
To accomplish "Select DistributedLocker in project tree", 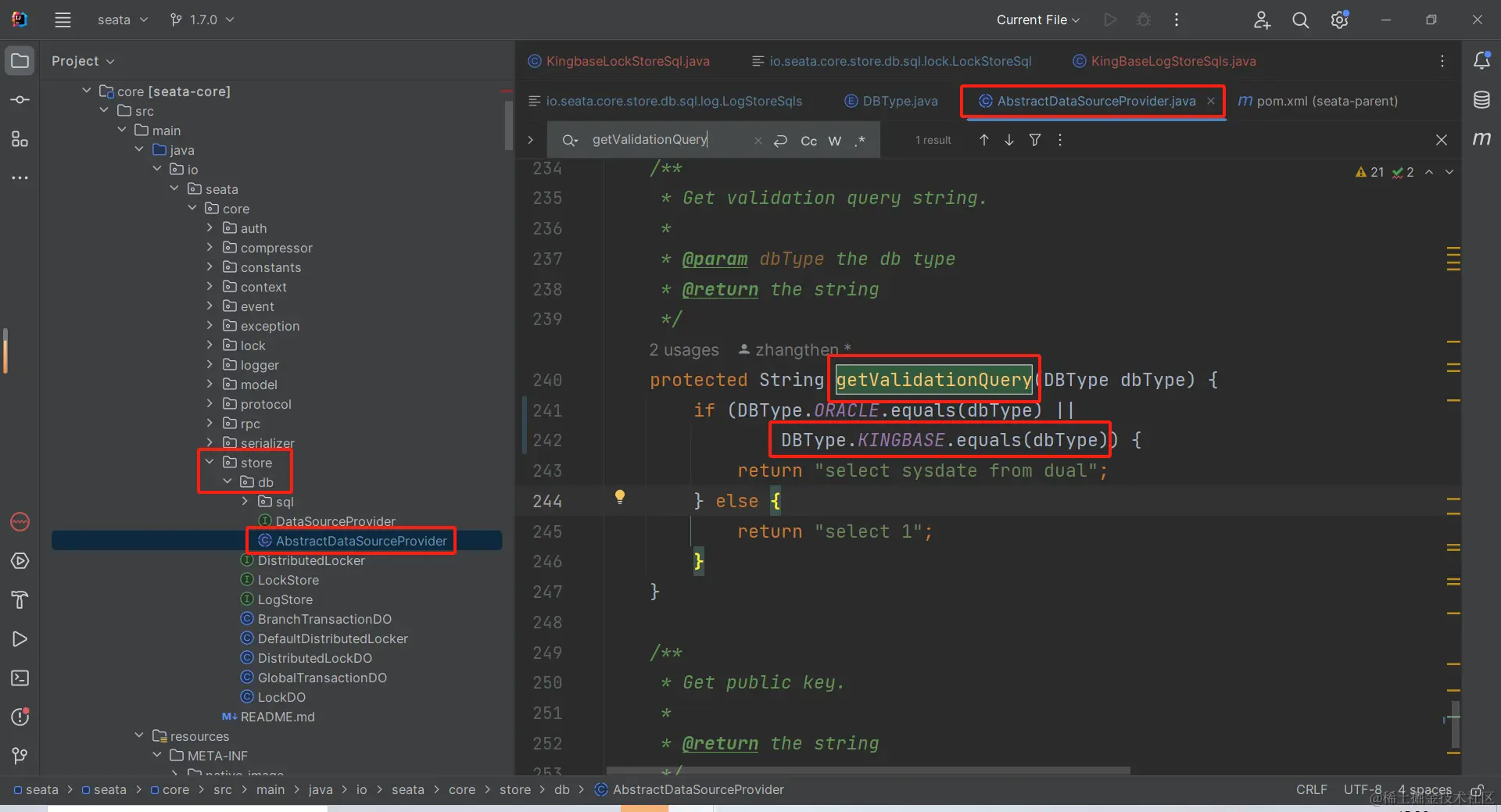I will 311,560.
